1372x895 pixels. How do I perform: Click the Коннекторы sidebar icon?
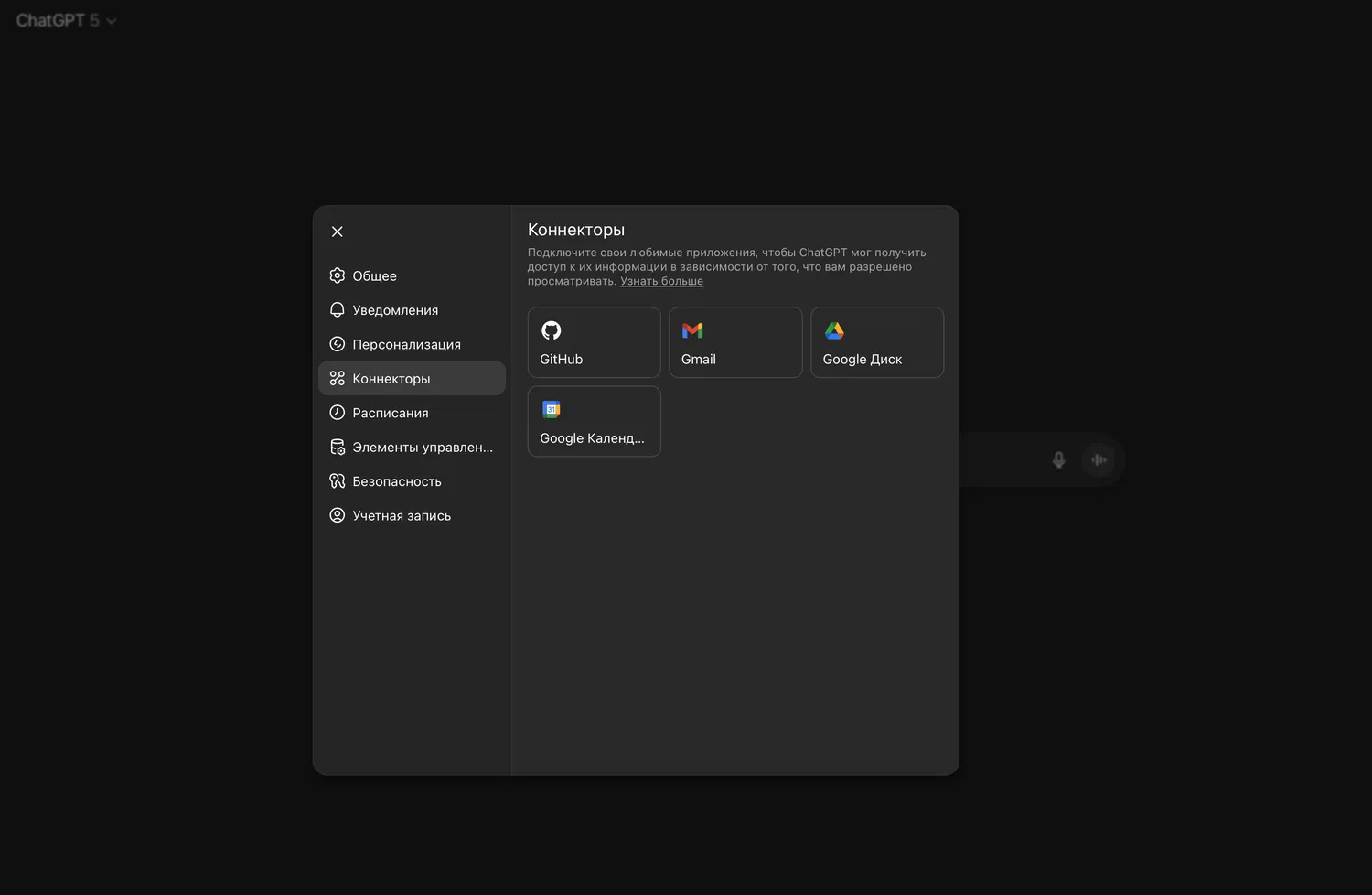pos(338,379)
